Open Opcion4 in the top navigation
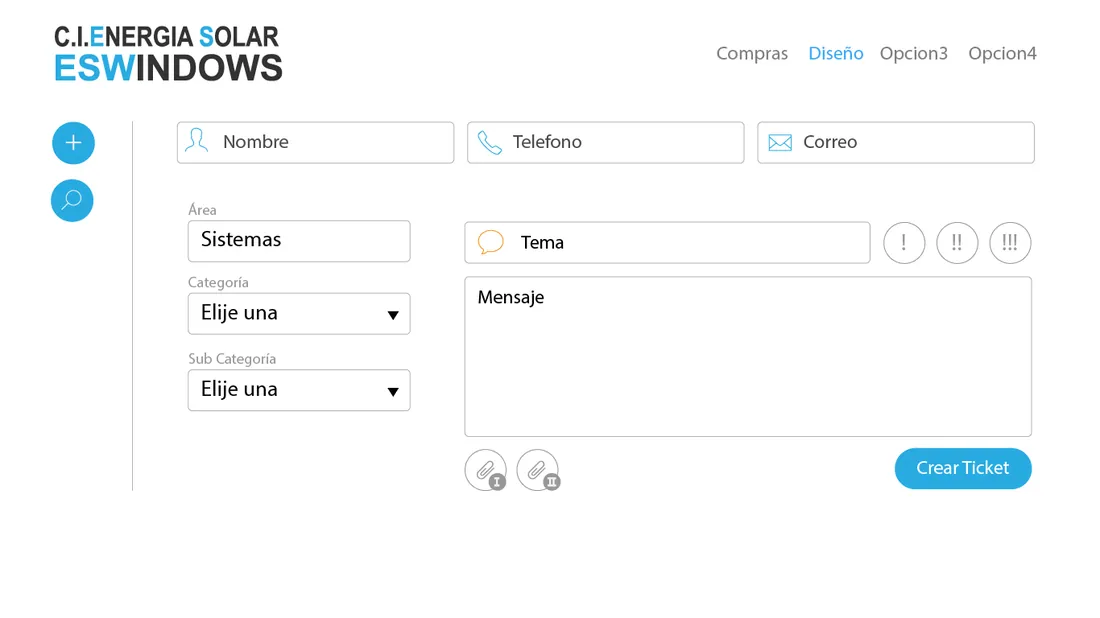Screen dimensions: 1100x618 coord(1002,54)
